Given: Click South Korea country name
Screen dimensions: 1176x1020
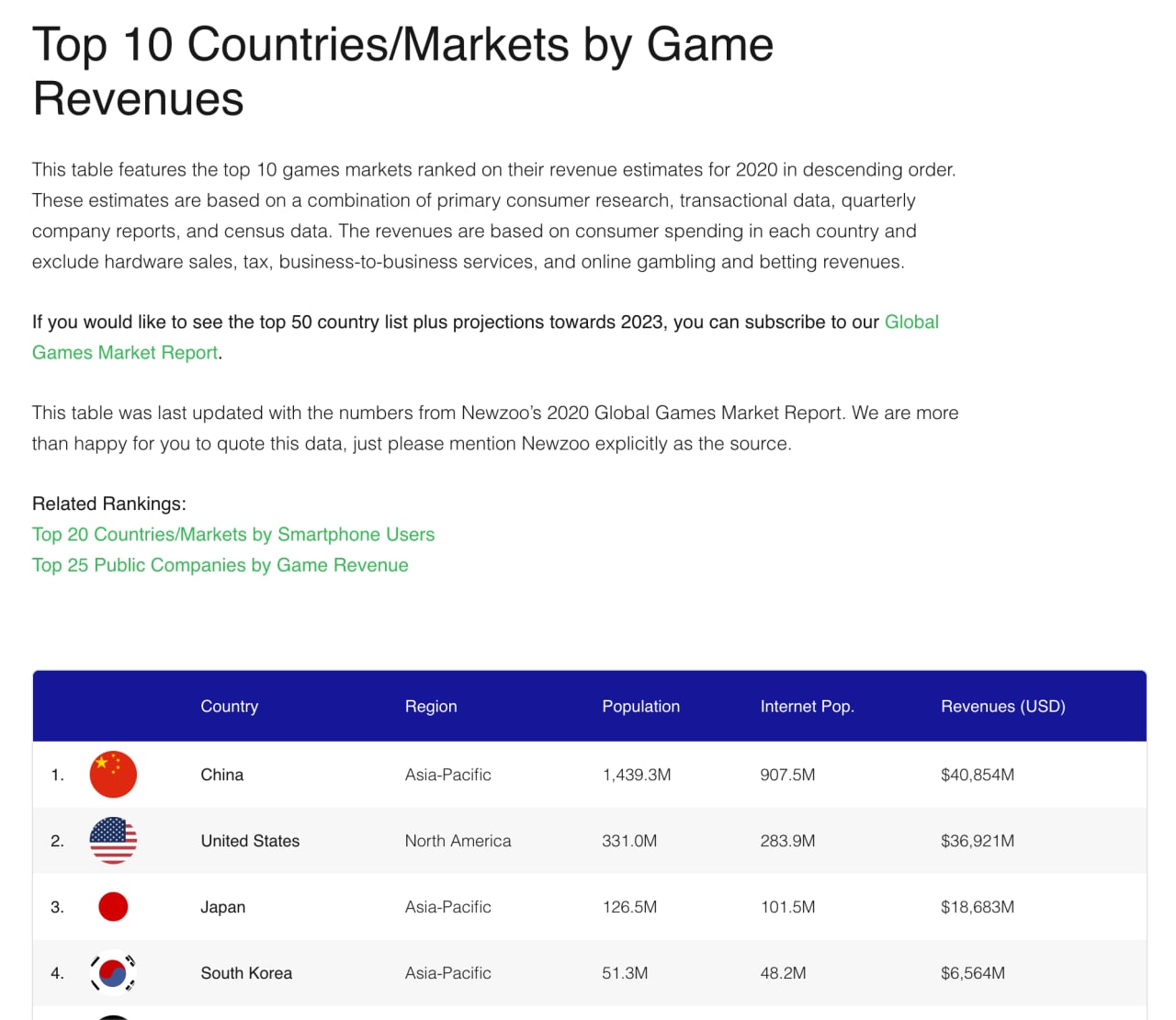Looking at the screenshot, I should click(x=247, y=973).
